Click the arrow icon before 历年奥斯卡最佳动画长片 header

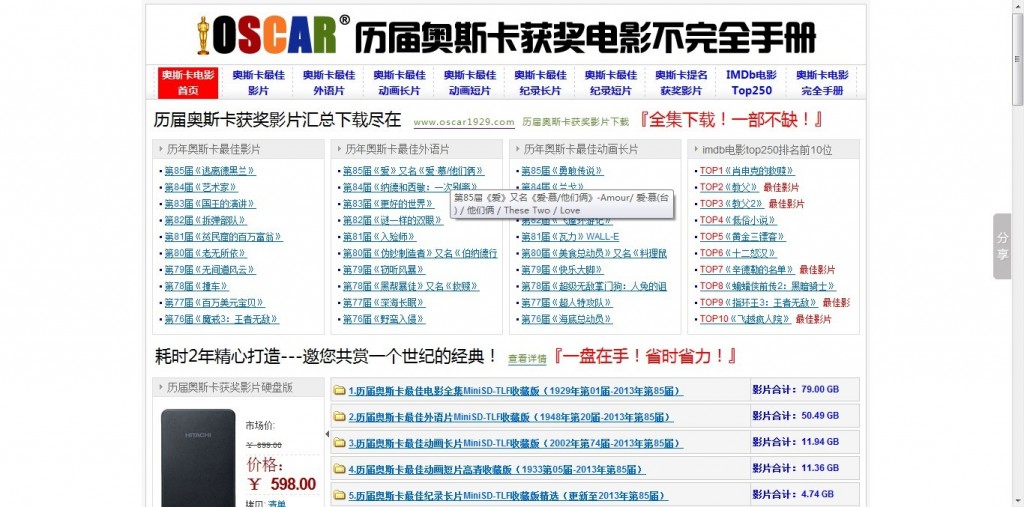[x=517, y=150]
